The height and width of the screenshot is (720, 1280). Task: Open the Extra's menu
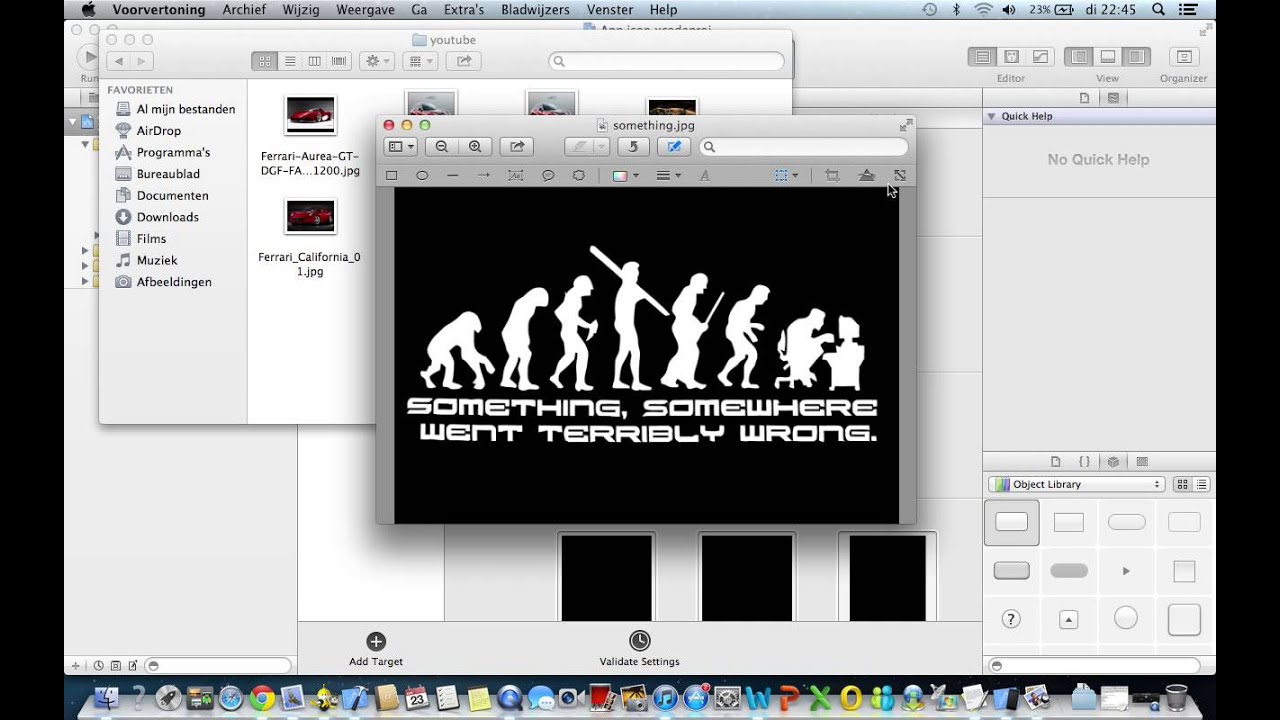462,9
